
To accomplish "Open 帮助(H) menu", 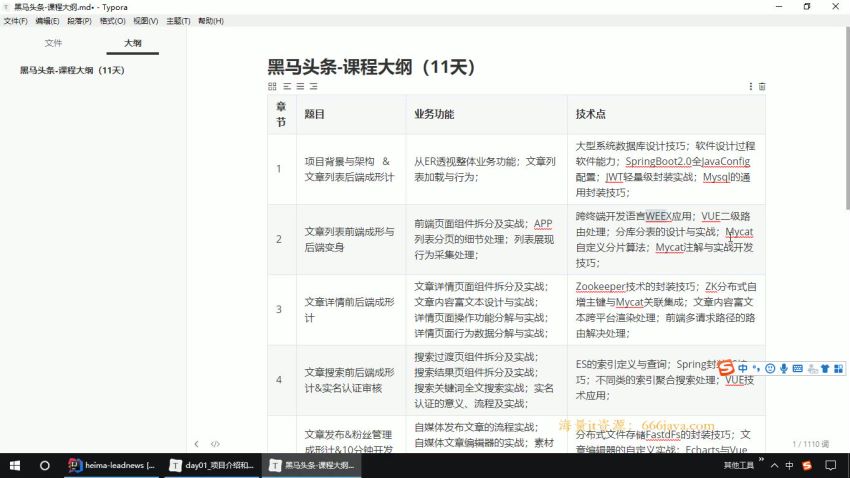I will click(x=210, y=21).
